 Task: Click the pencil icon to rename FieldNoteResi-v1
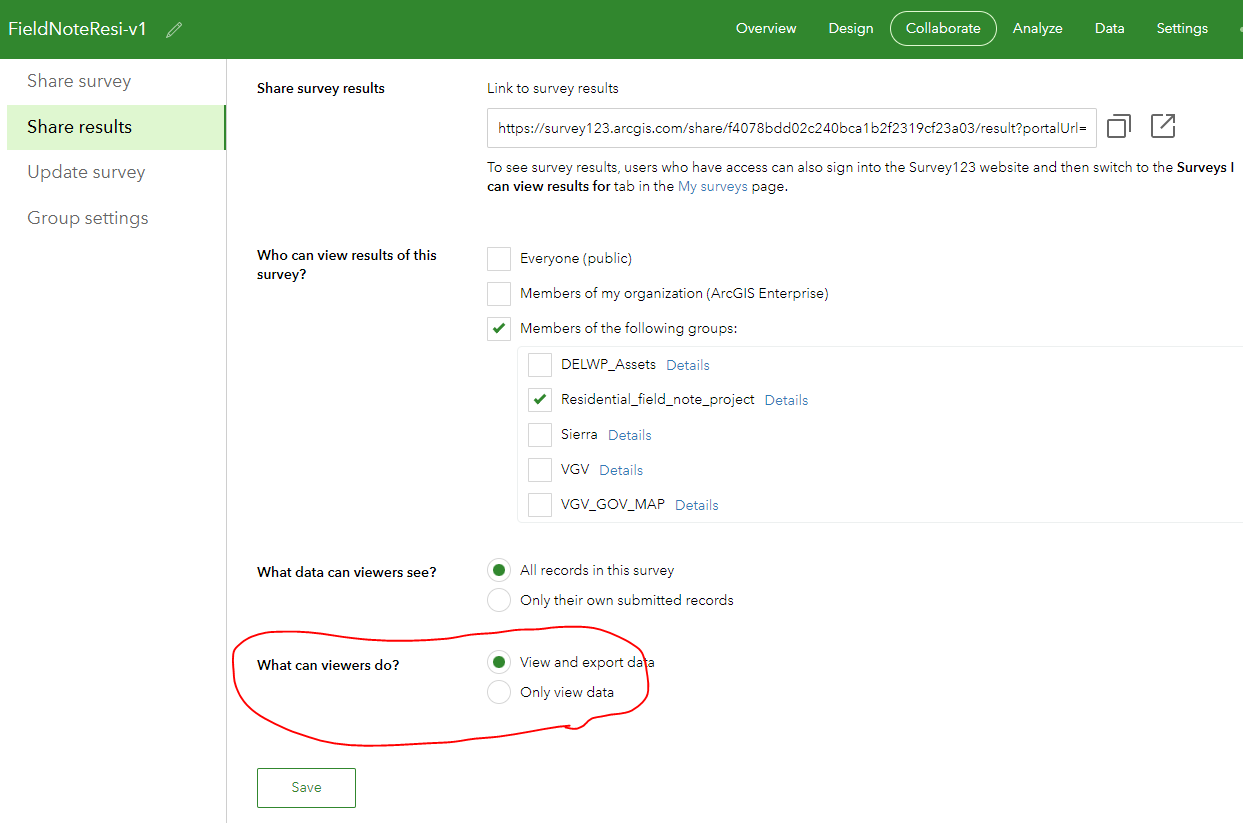tap(174, 29)
